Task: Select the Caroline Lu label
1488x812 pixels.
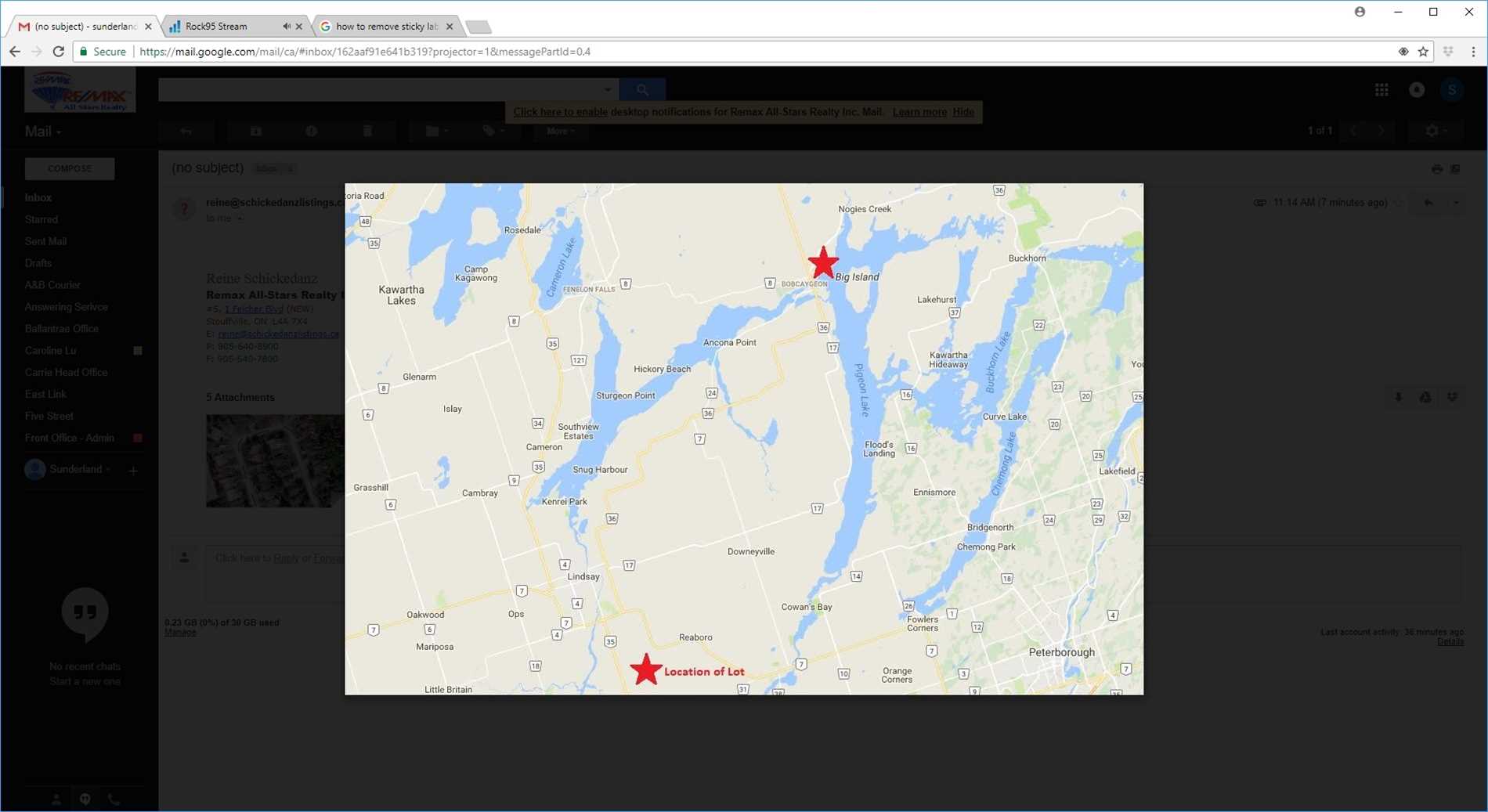Action: tap(50, 351)
